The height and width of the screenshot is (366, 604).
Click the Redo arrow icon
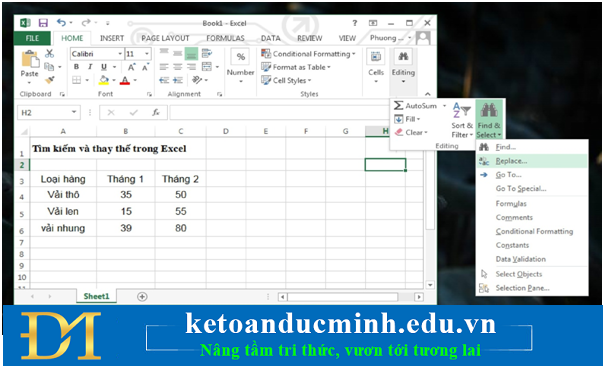pos(86,23)
